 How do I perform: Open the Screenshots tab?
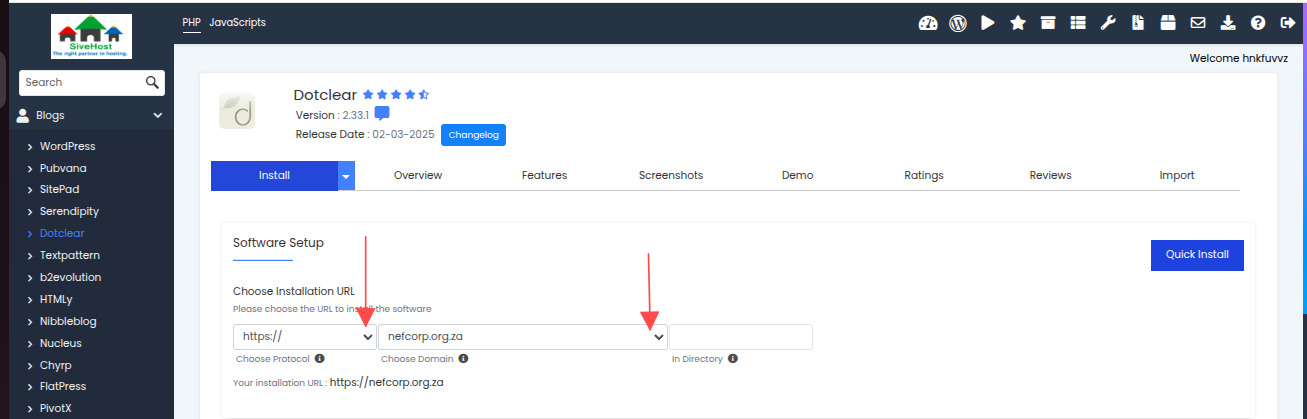coord(671,175)
